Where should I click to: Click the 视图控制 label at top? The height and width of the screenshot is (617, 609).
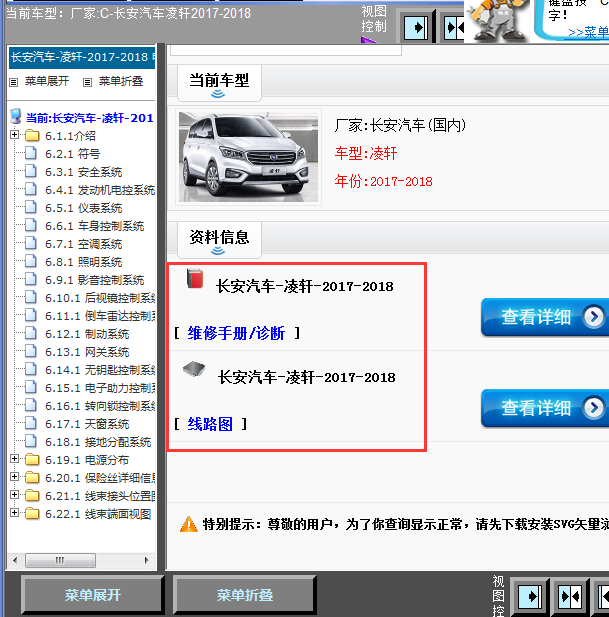click(x=373, y=19)
